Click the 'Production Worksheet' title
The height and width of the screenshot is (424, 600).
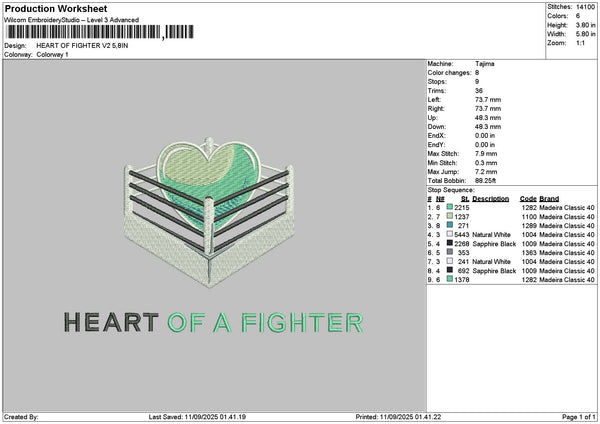(x=56, y=8)
